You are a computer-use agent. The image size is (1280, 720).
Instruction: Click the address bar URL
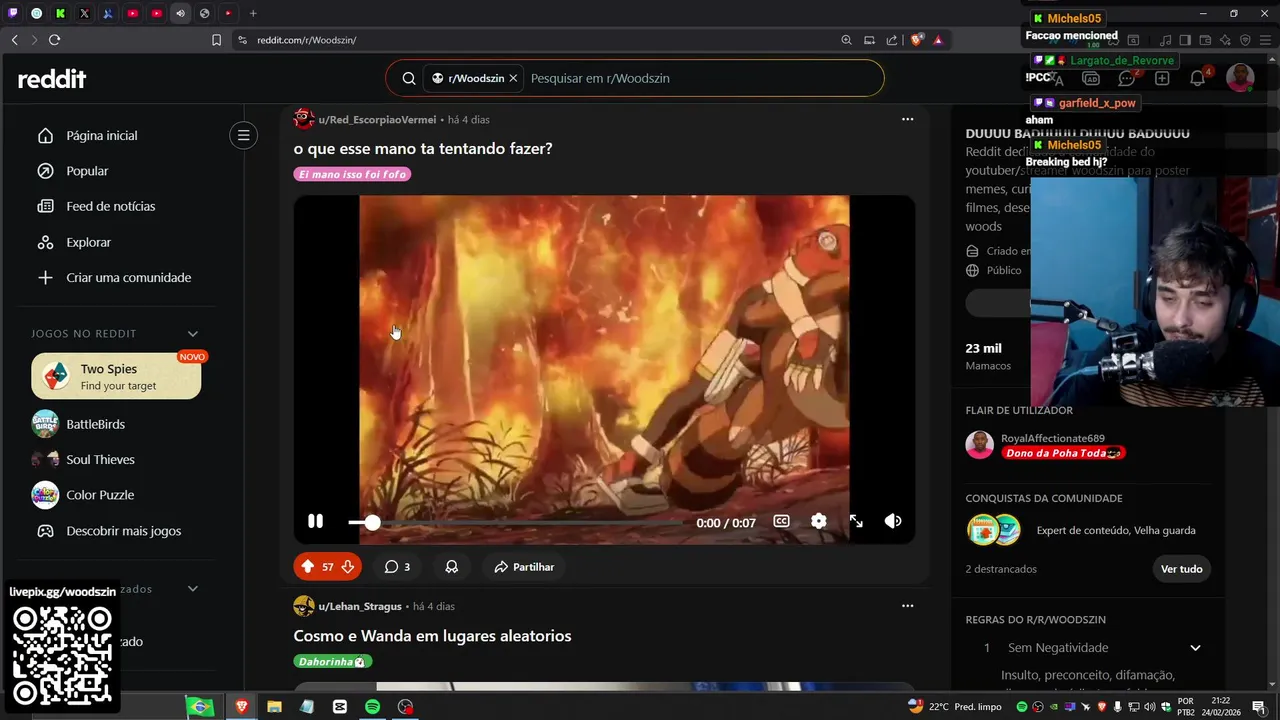point(306,40)
